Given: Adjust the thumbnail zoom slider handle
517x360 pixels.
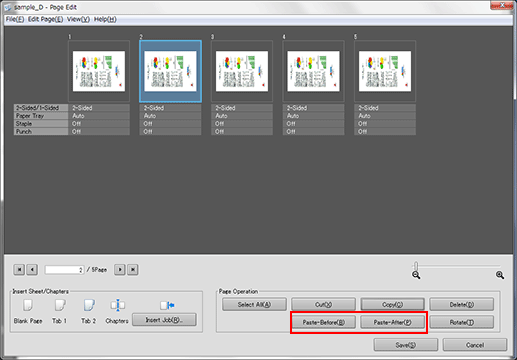Looking at the screenshot, I should click(x=416, y=266).
